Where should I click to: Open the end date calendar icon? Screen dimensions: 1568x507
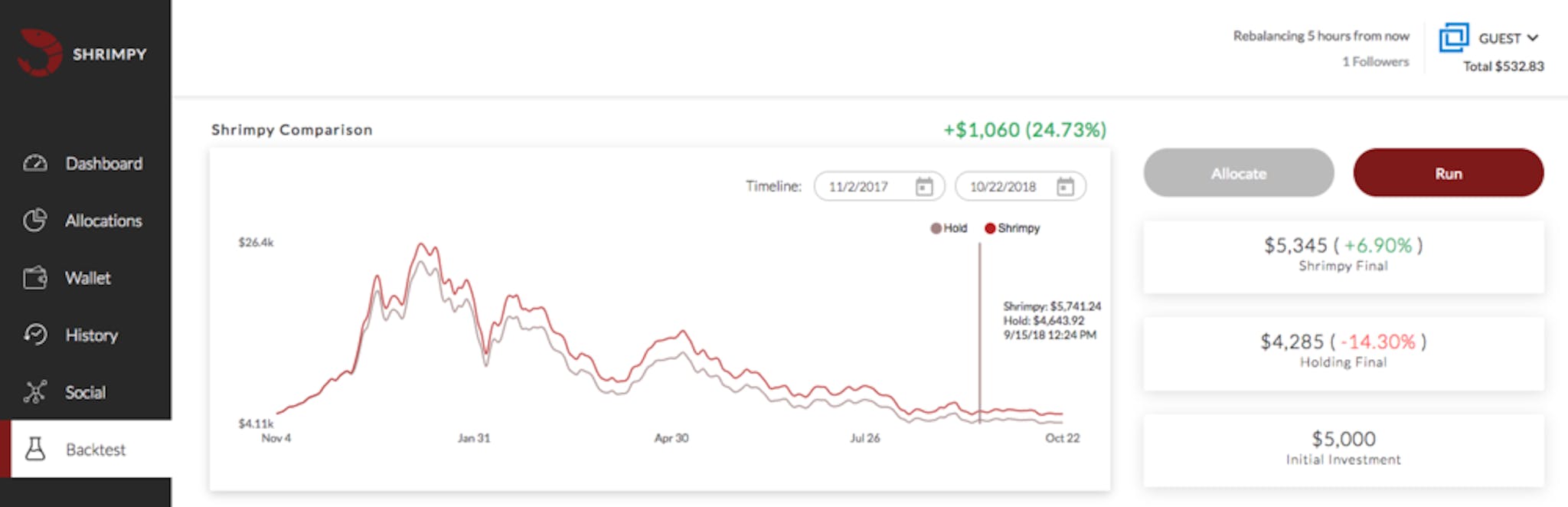[x=1065, y=186]
